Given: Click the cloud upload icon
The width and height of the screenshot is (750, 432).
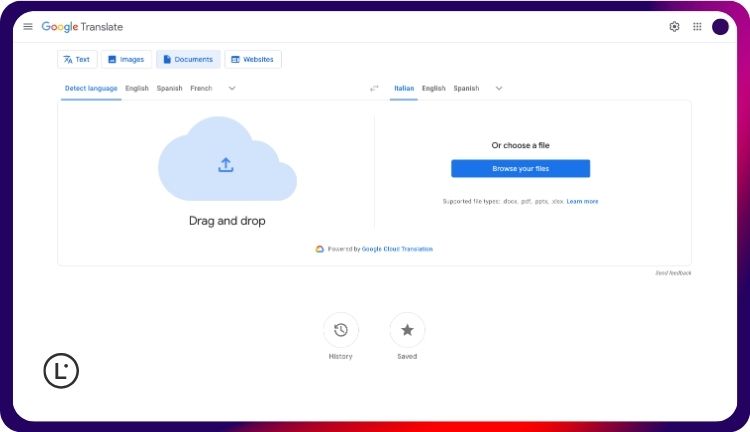Looking at the screenshot, I should click(226, 165).
